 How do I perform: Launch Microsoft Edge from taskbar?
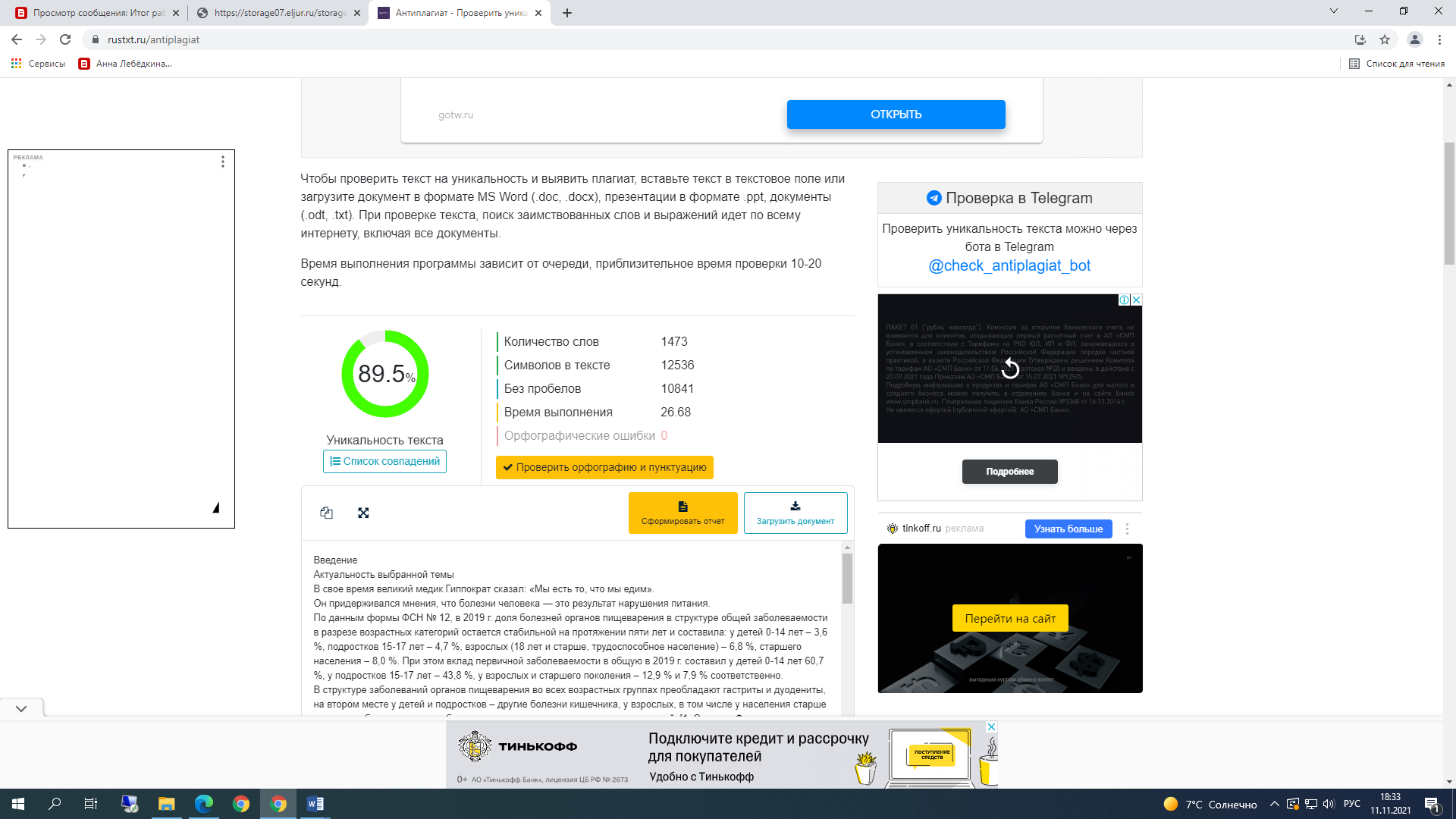point(203,804)
